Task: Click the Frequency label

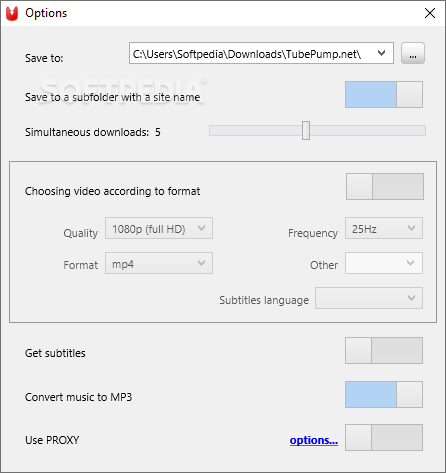Action: (313, 233)
